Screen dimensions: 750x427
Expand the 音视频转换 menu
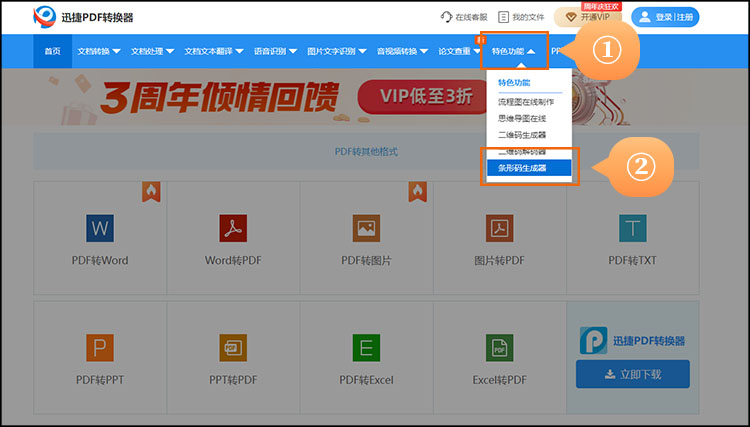point(402,51)
